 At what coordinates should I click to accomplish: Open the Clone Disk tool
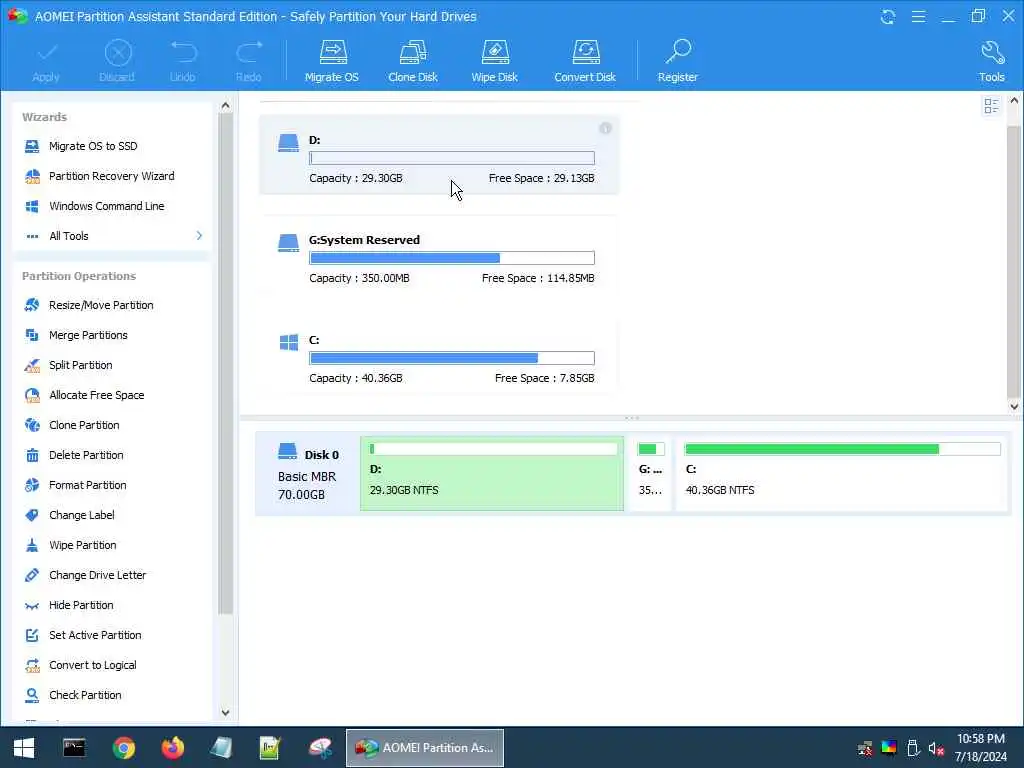(x=413, y=61)
